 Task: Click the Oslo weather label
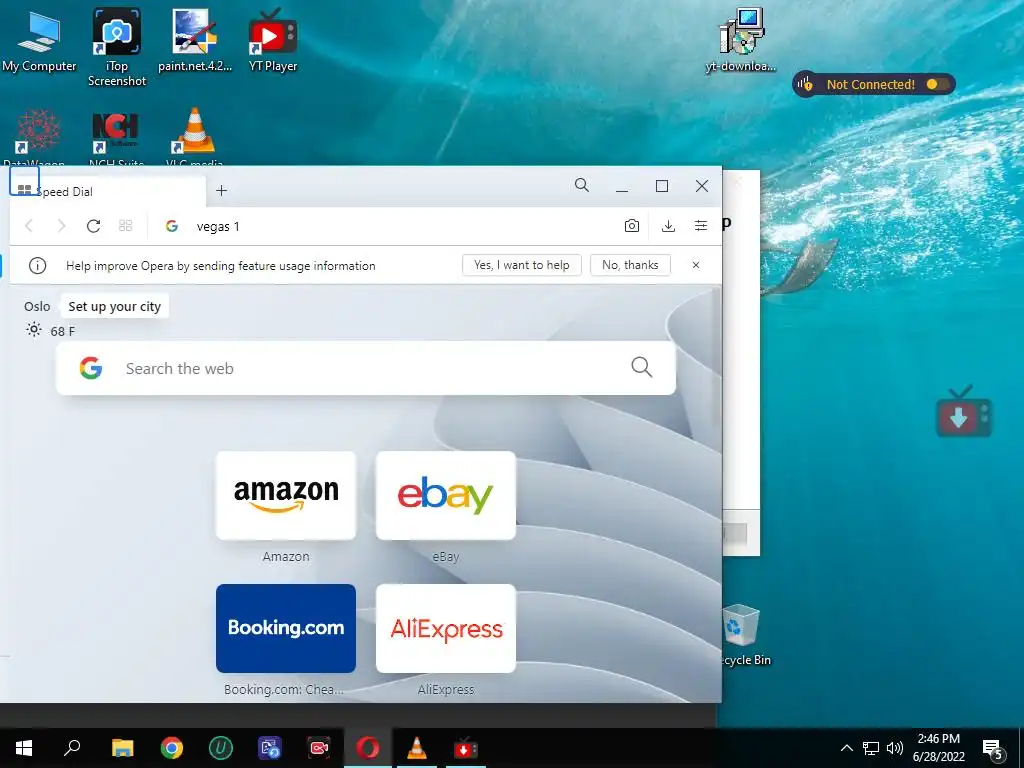(37, 306)
